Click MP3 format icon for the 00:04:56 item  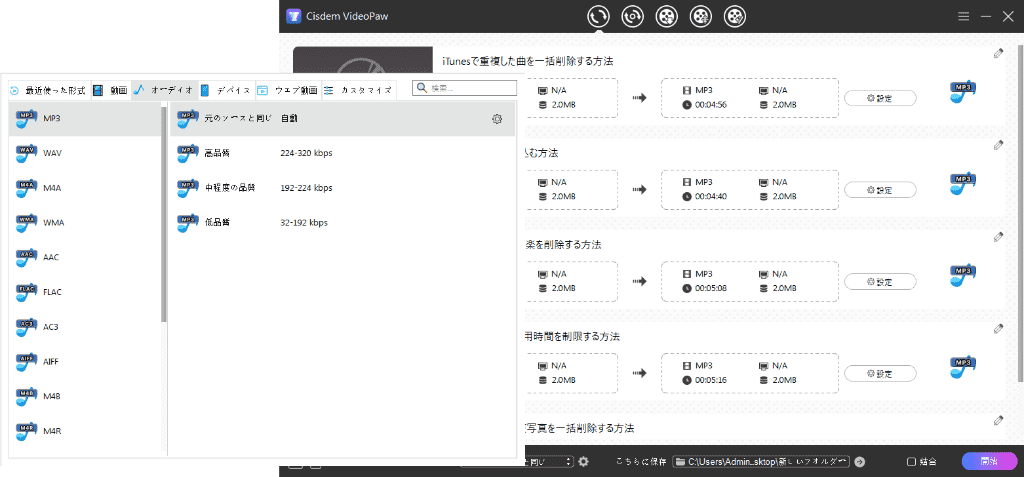pyautogui.click(x=962, y=92)
